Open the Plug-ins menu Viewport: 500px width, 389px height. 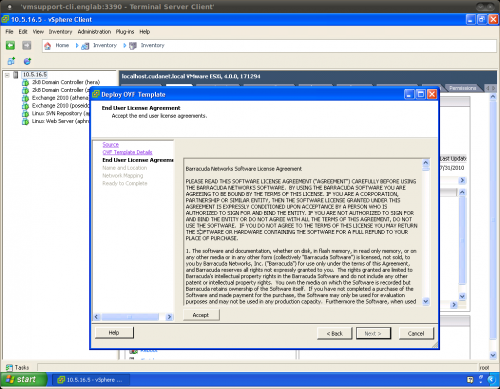125,32
